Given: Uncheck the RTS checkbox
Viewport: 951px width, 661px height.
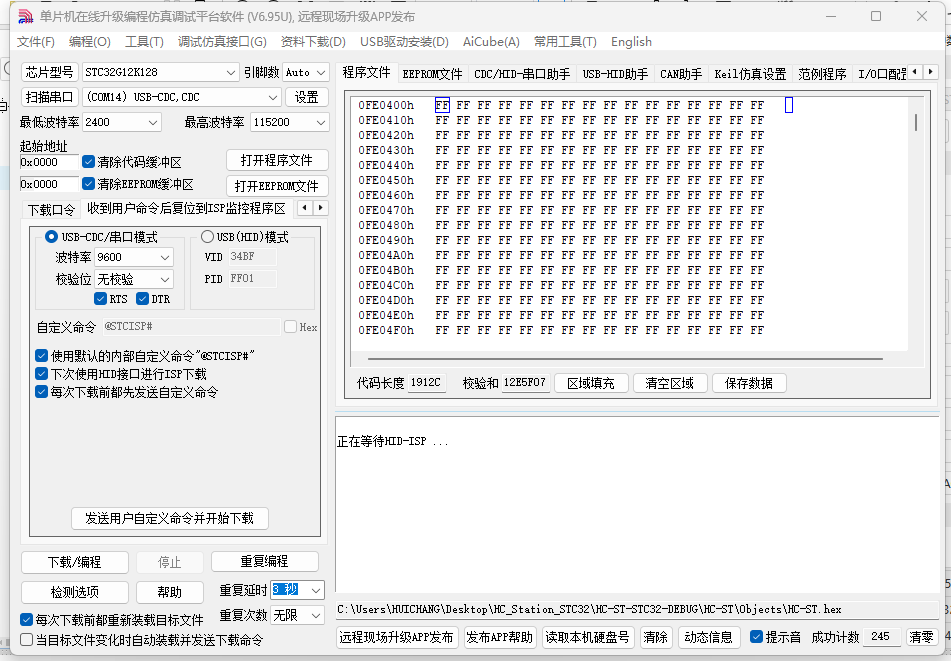Looking at the screenshot, I should (101, 299).
